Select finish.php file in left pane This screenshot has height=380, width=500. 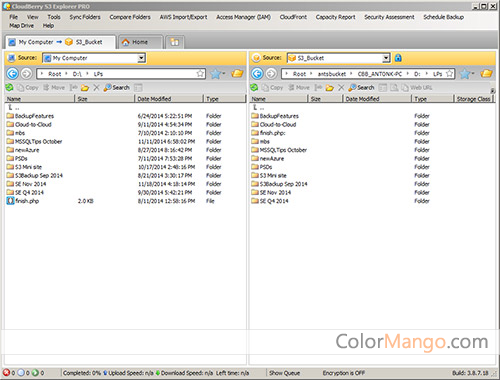click(x=23, y=201)
